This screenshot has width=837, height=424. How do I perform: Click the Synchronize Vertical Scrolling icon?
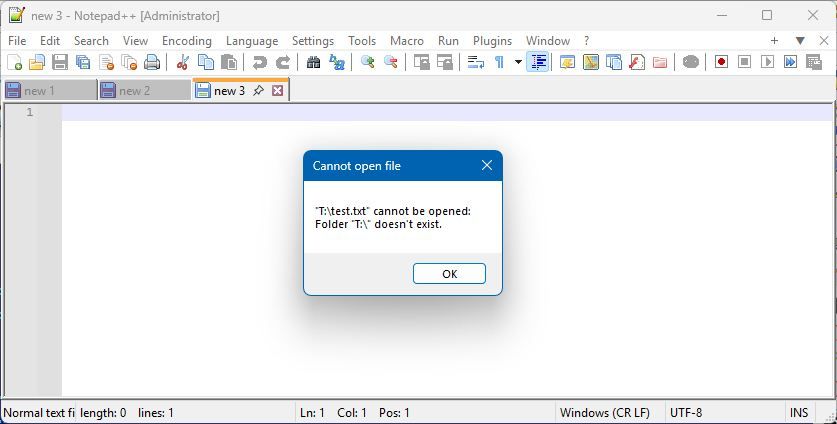[x=421, y=62]
